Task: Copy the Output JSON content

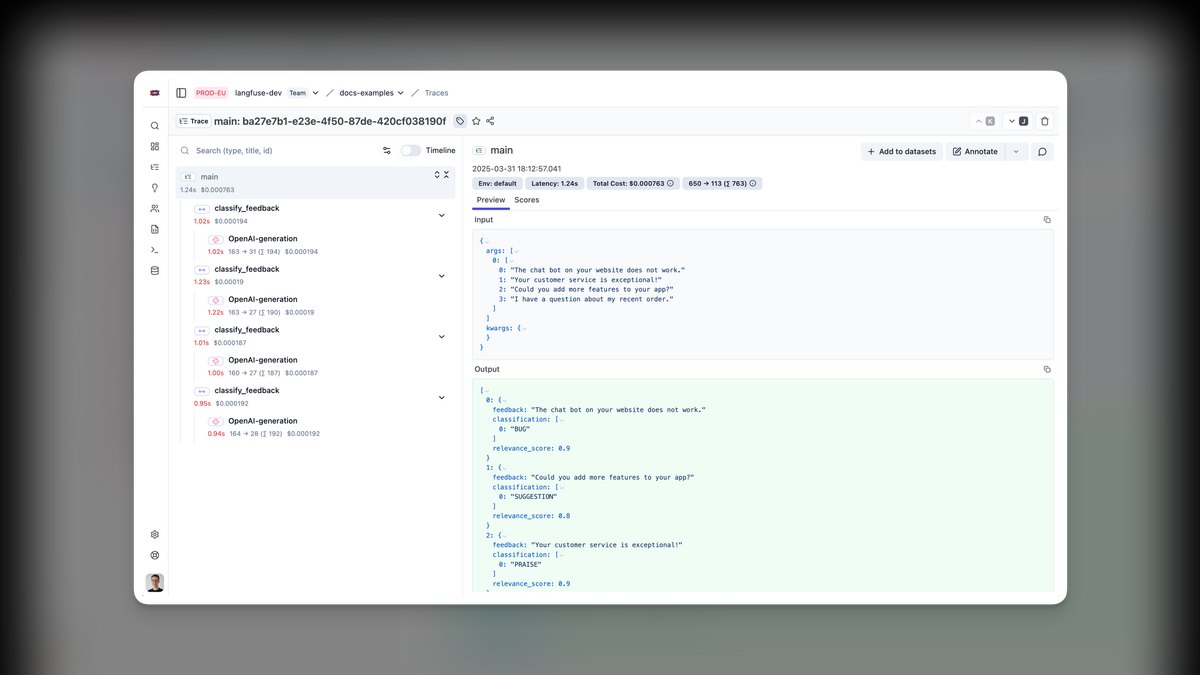Action: click(x=1047, y=369)
